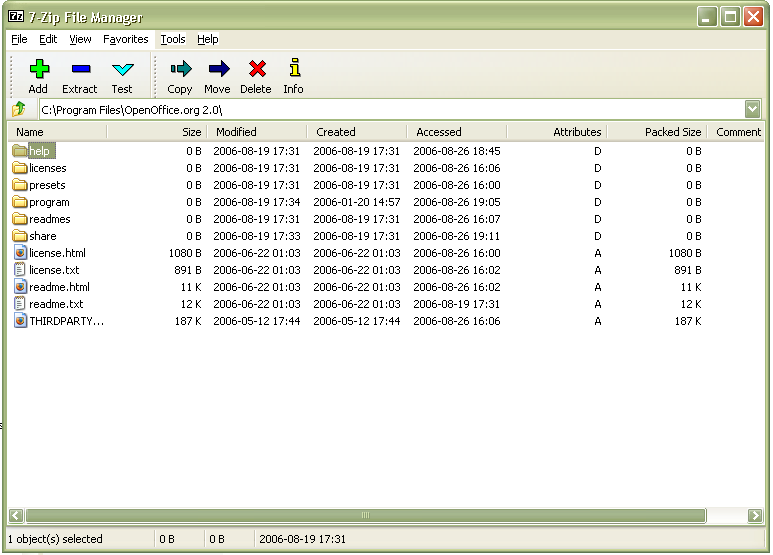The height and width of the screenshot is (555, 773).
Task: Select the share folder icon
Action: click(19, 236)
